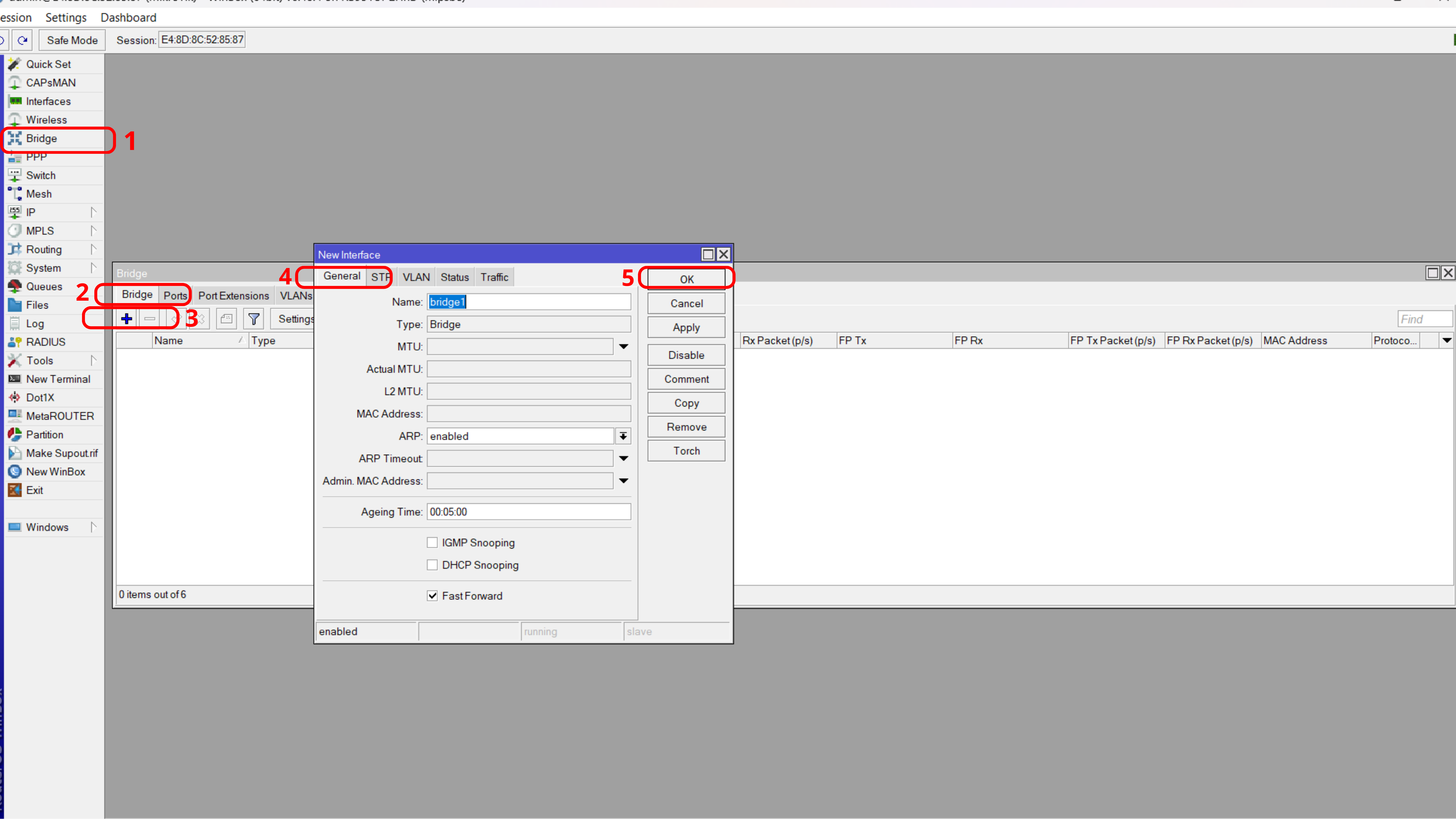Open the ARP dropdown list
1456x819 pixels.
click(x=623, y=436)
